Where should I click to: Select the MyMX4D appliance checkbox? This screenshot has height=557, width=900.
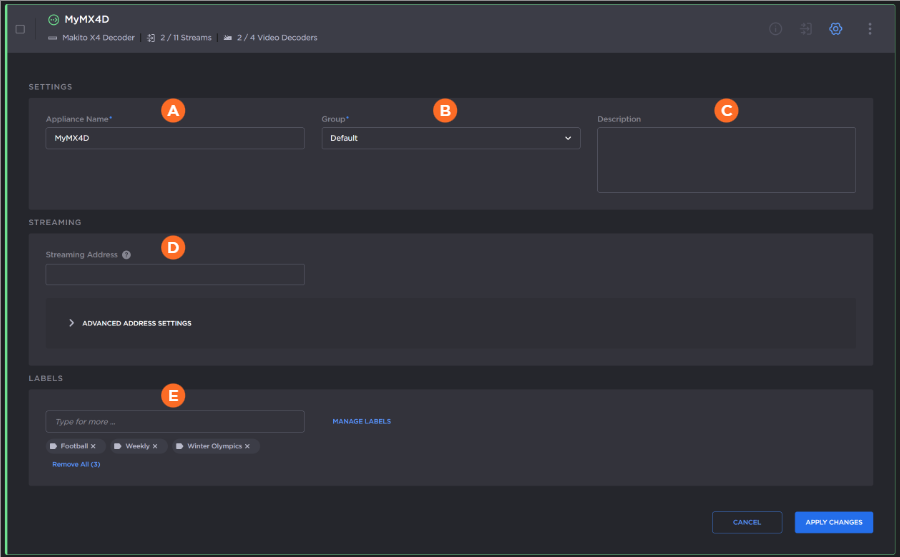point(20,29)
